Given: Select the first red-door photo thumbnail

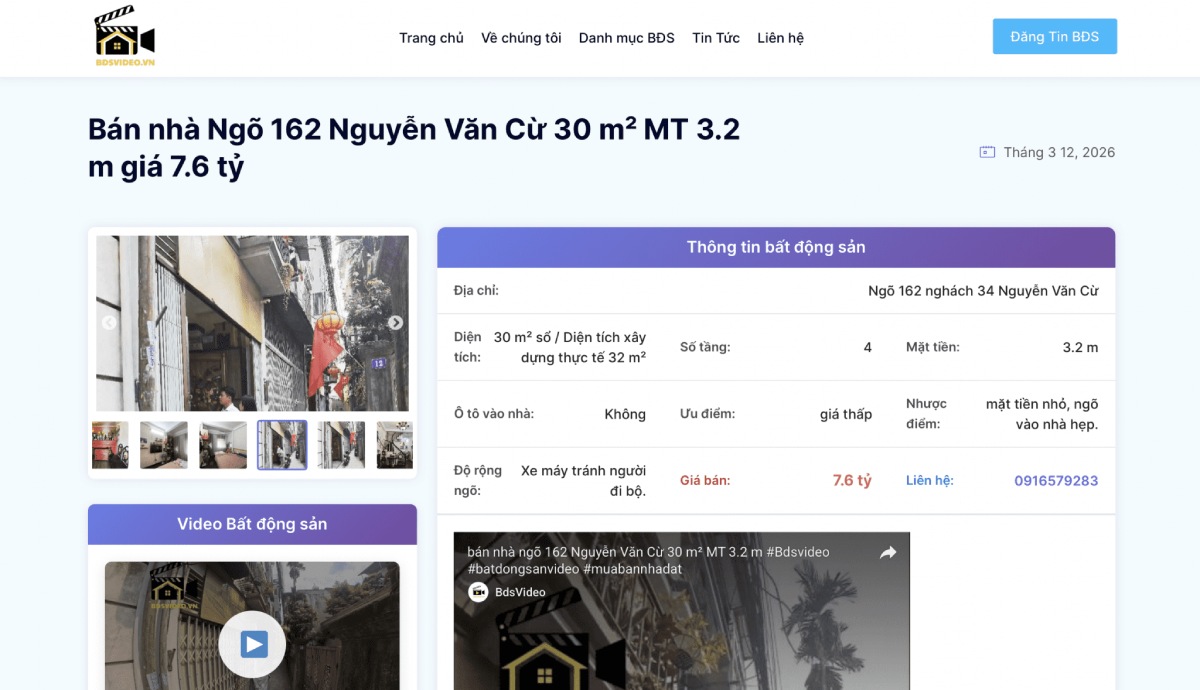Looking at the screenshot, I should pos(110,445).
